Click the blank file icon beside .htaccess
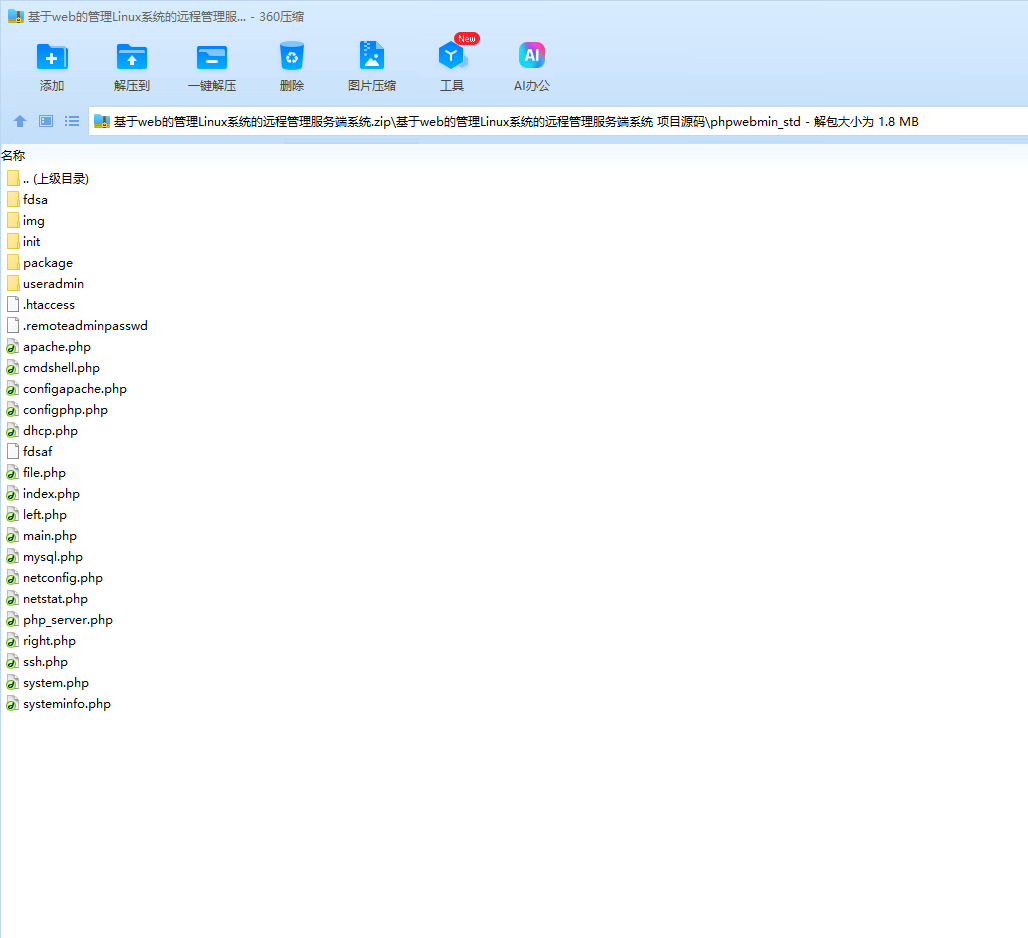The width and height of the screenshot is (1028, 938). [x=12, y=304]
